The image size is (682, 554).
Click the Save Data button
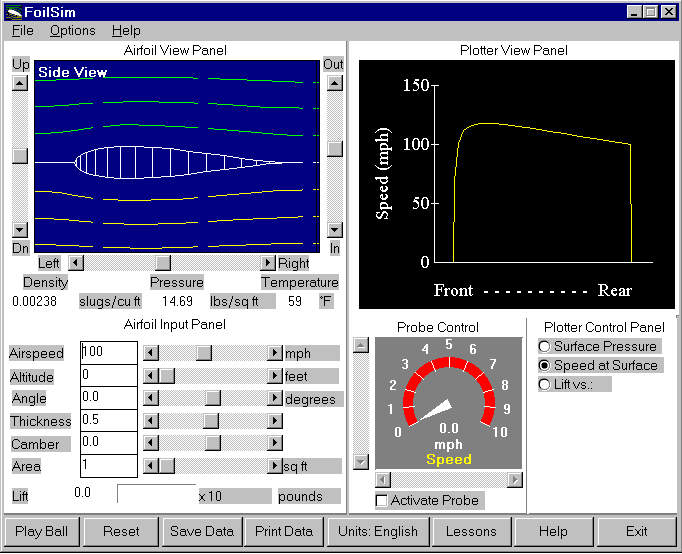coord(202,531)
